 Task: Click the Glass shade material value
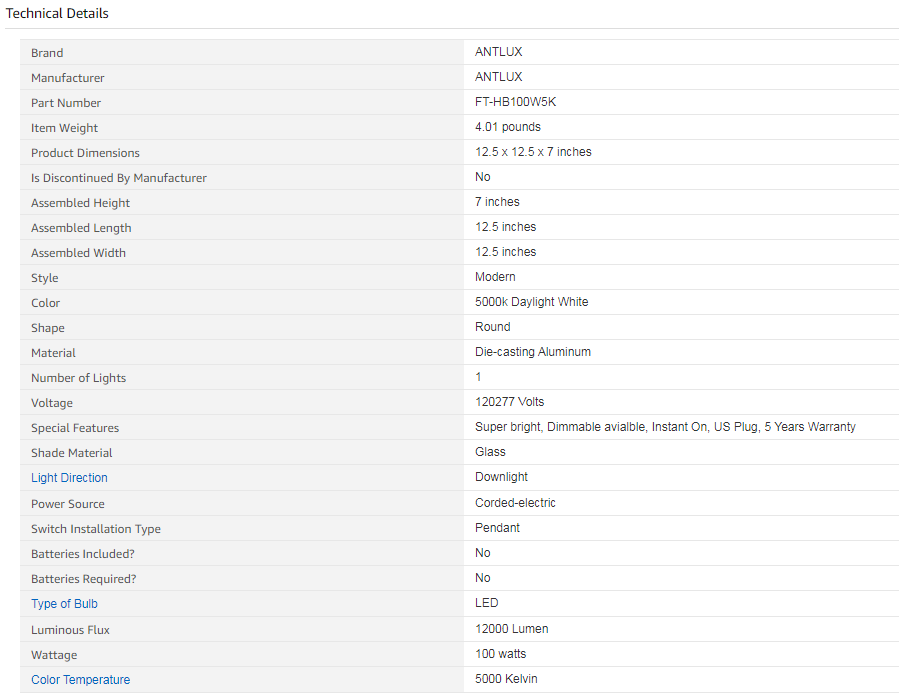(x=490, y=452)
